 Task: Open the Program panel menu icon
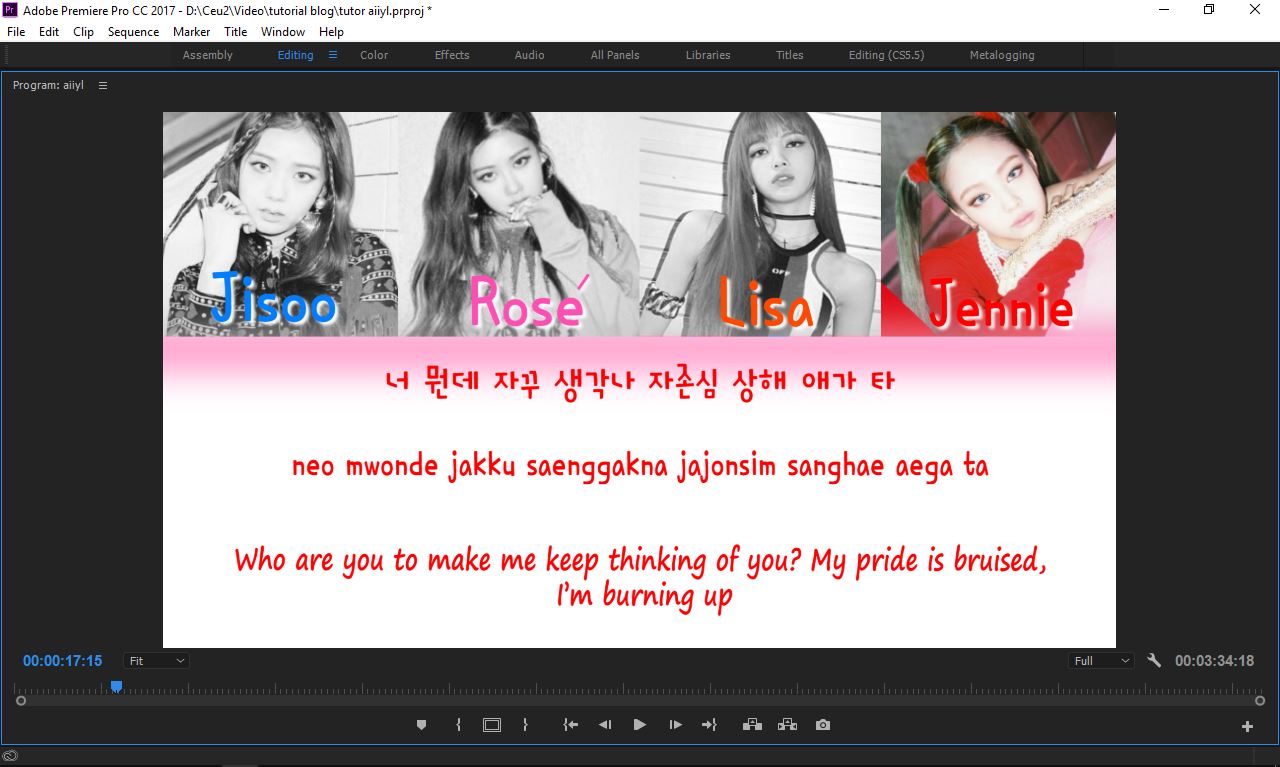tap(102, 86)
